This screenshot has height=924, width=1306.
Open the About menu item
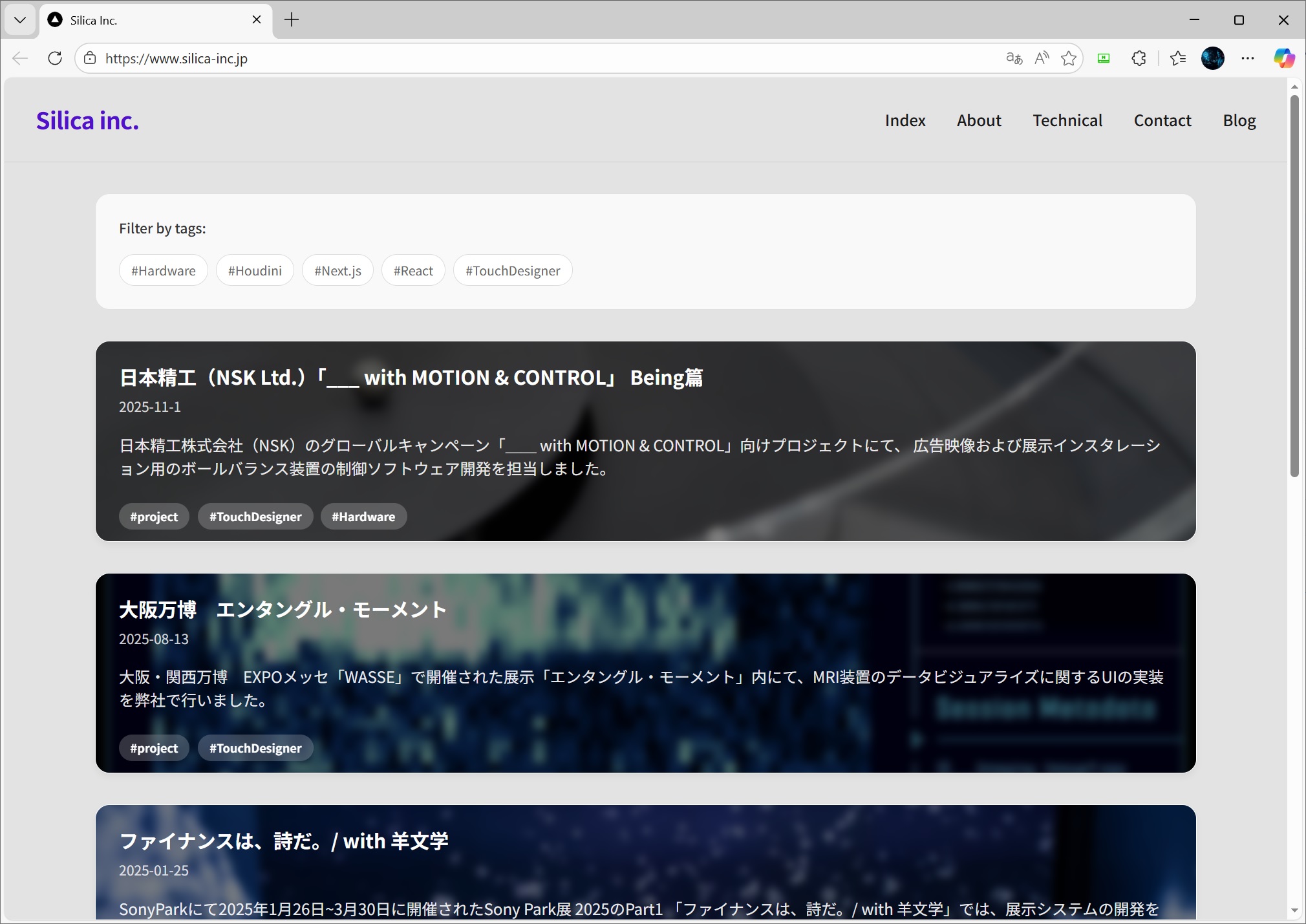point(979,120)
